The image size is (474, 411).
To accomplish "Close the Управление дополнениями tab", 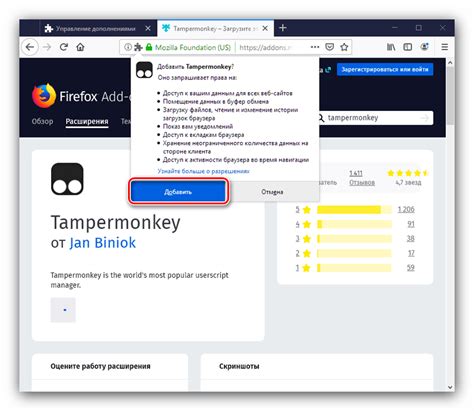I will [148, 29].
